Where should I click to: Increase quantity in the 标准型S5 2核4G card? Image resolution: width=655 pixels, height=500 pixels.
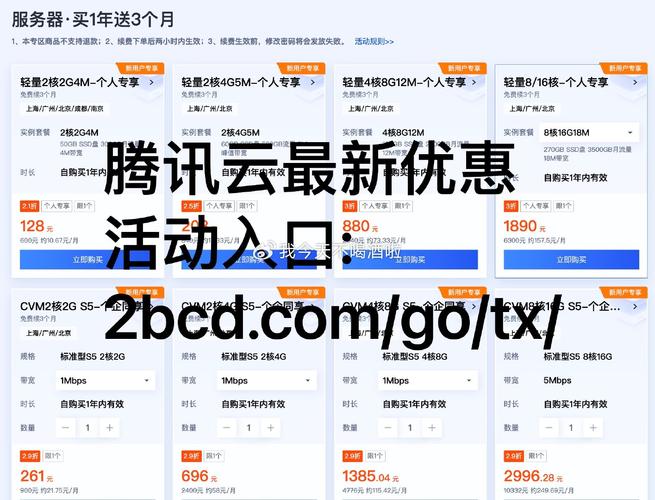click(271, 428)
